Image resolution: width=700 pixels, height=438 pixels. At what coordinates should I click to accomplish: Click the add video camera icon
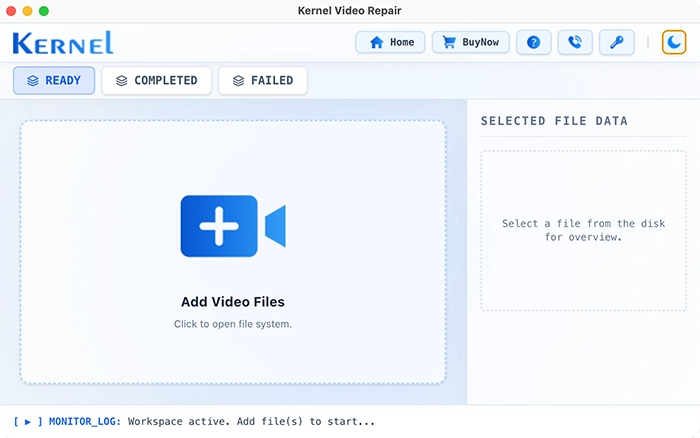[233, 226]
